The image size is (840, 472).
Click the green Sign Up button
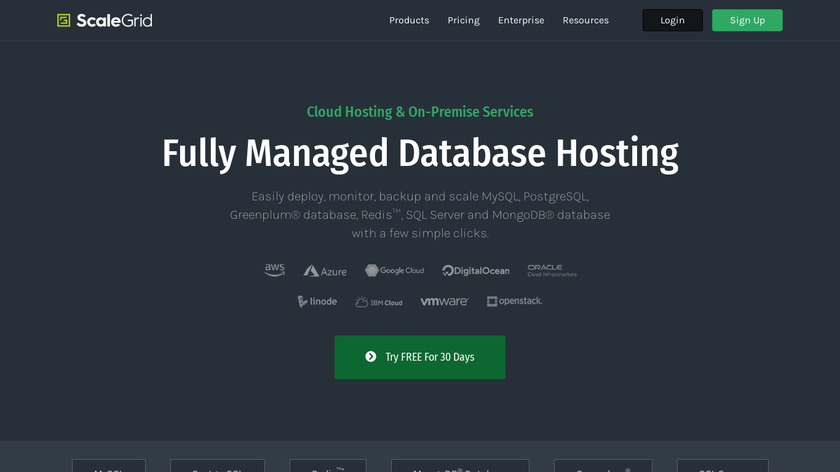747,20
